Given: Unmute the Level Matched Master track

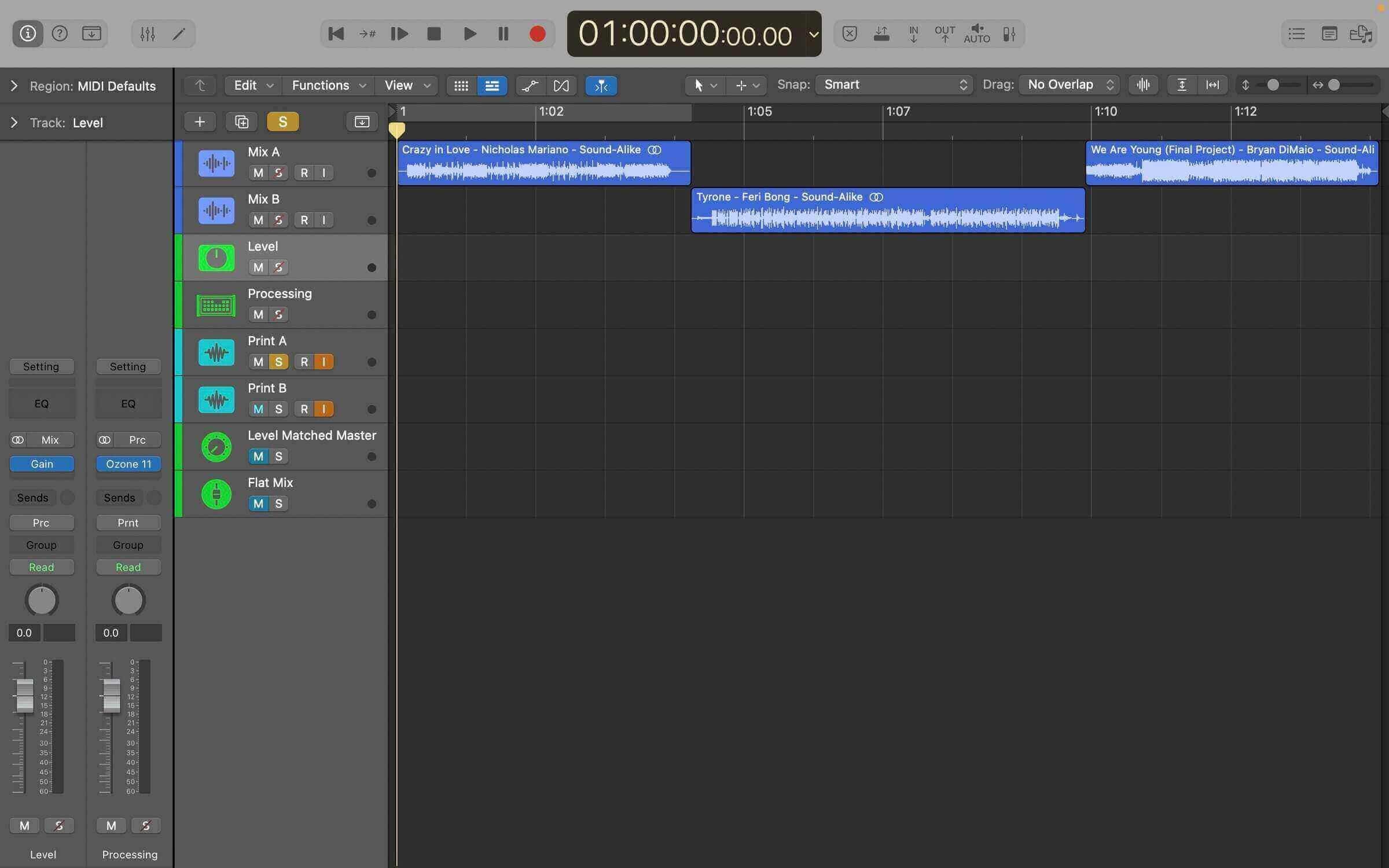Looking at the screenshot, I should point(258,456).
